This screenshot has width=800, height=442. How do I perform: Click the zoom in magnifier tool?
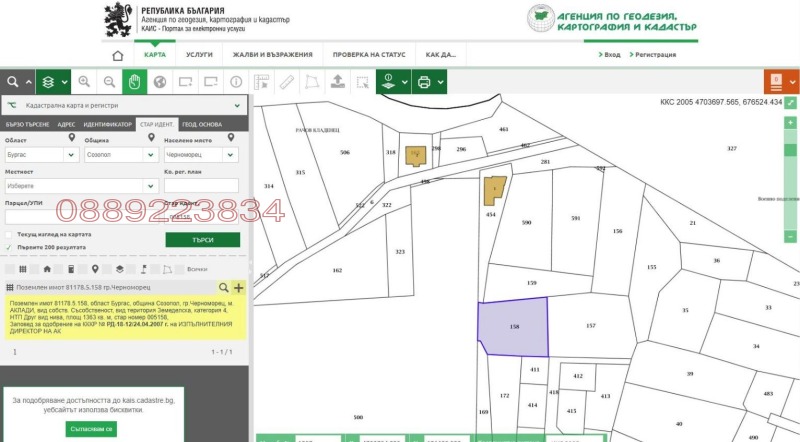click(82, 81)
